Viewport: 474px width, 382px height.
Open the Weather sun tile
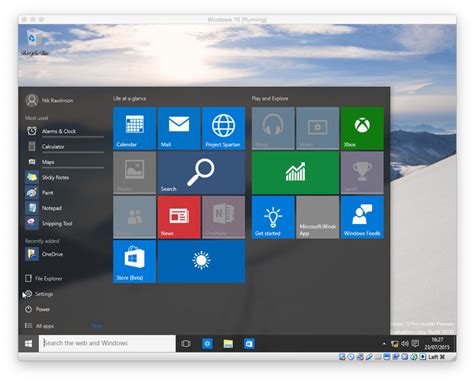(201, 262)
